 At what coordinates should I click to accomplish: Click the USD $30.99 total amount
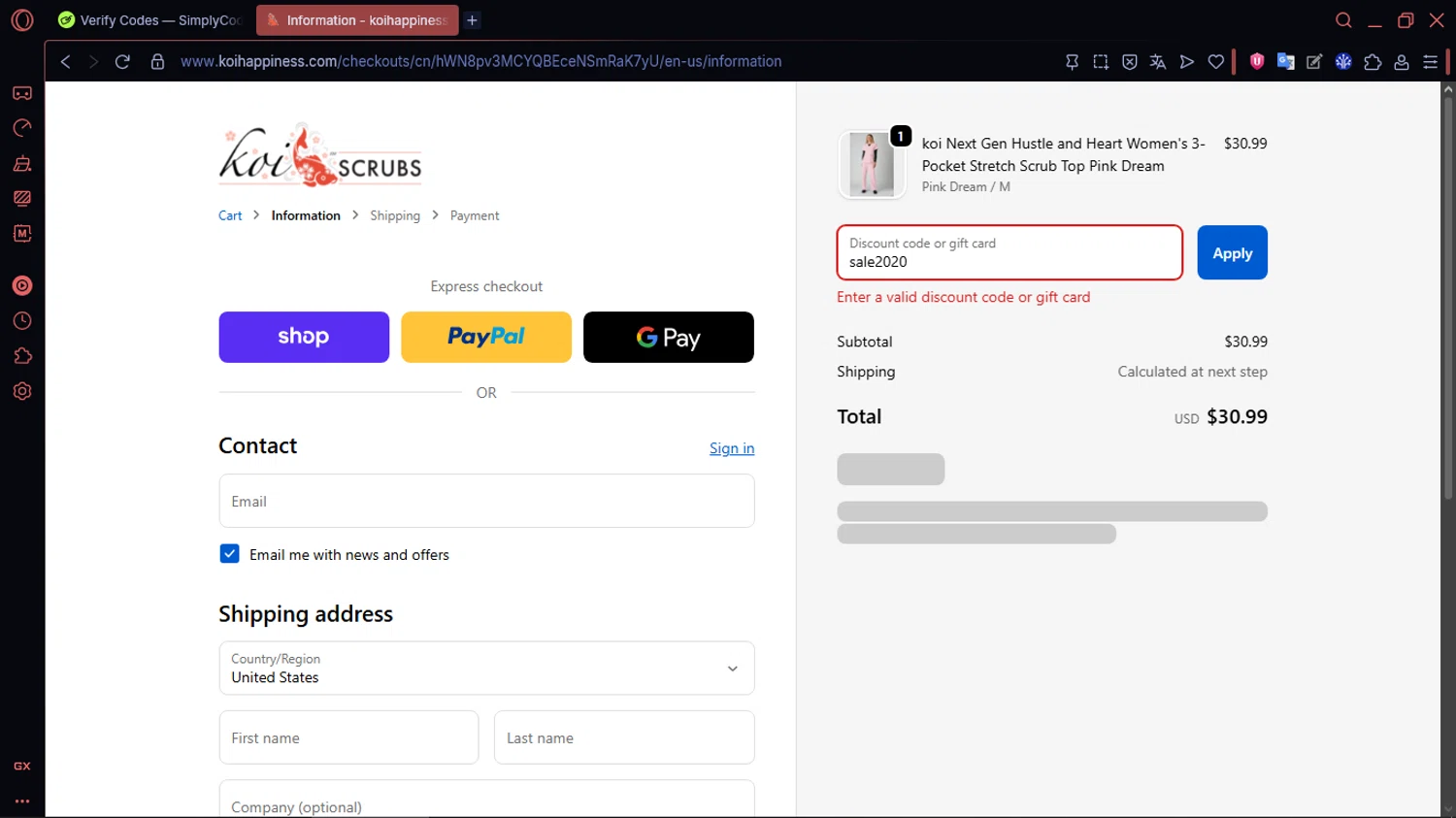click(x=1221, y=417)
